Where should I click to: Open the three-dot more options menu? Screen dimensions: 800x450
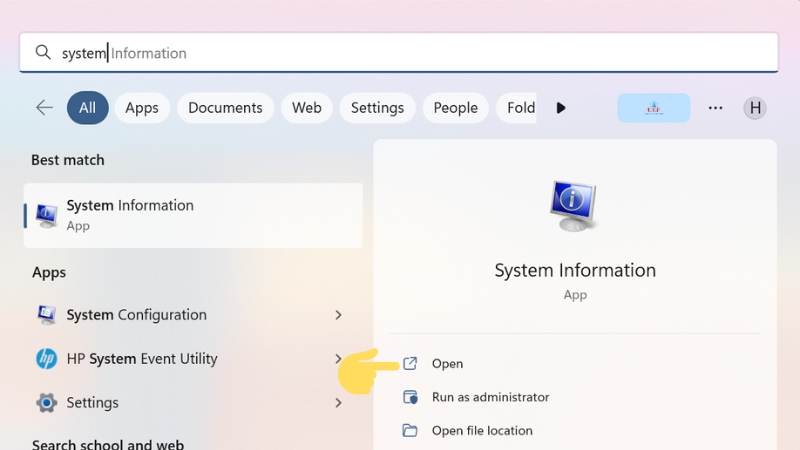click(x=715, y=108)
